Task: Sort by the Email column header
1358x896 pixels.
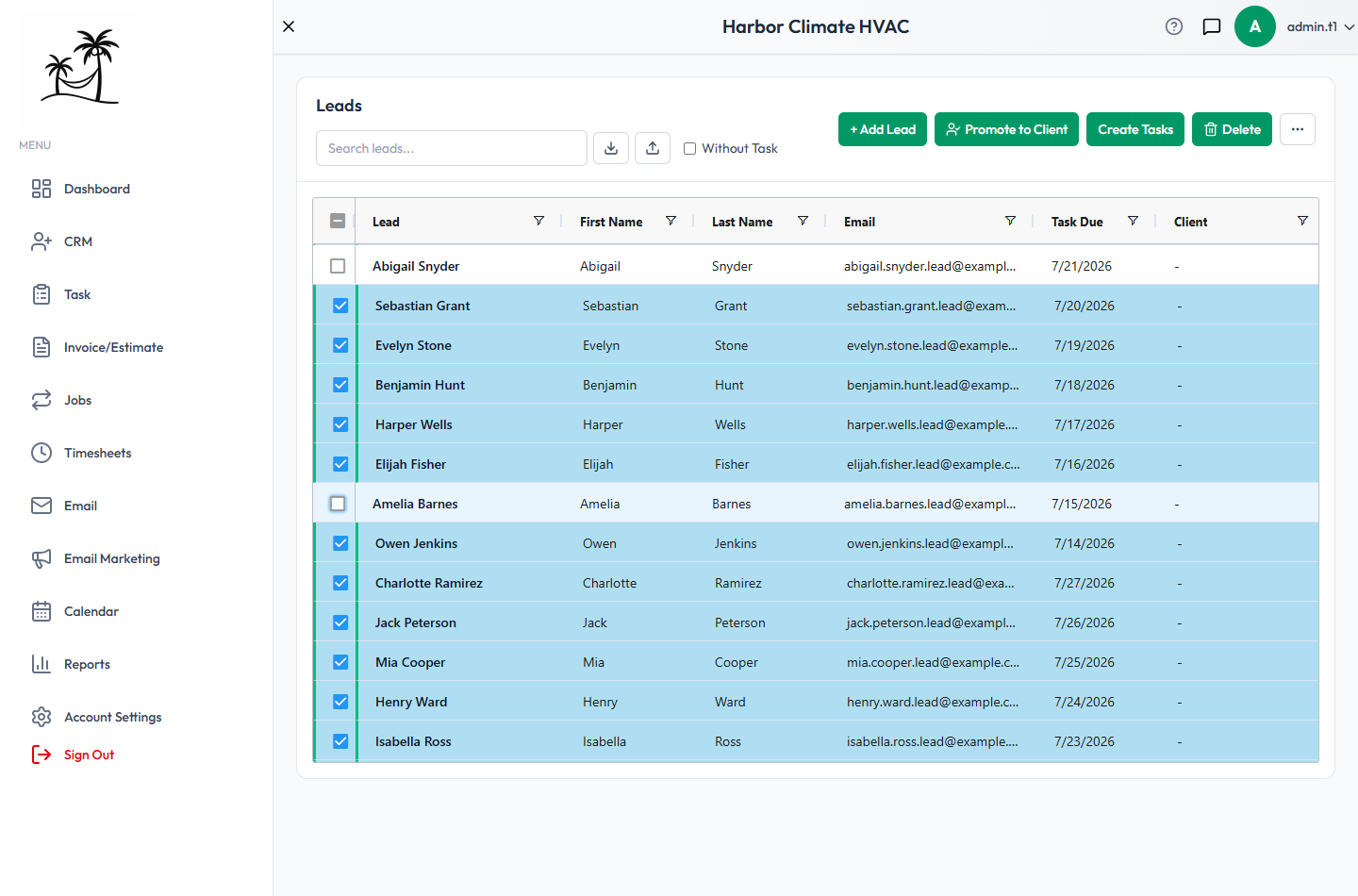Action: pyautogui.click(x=859, y=222)
